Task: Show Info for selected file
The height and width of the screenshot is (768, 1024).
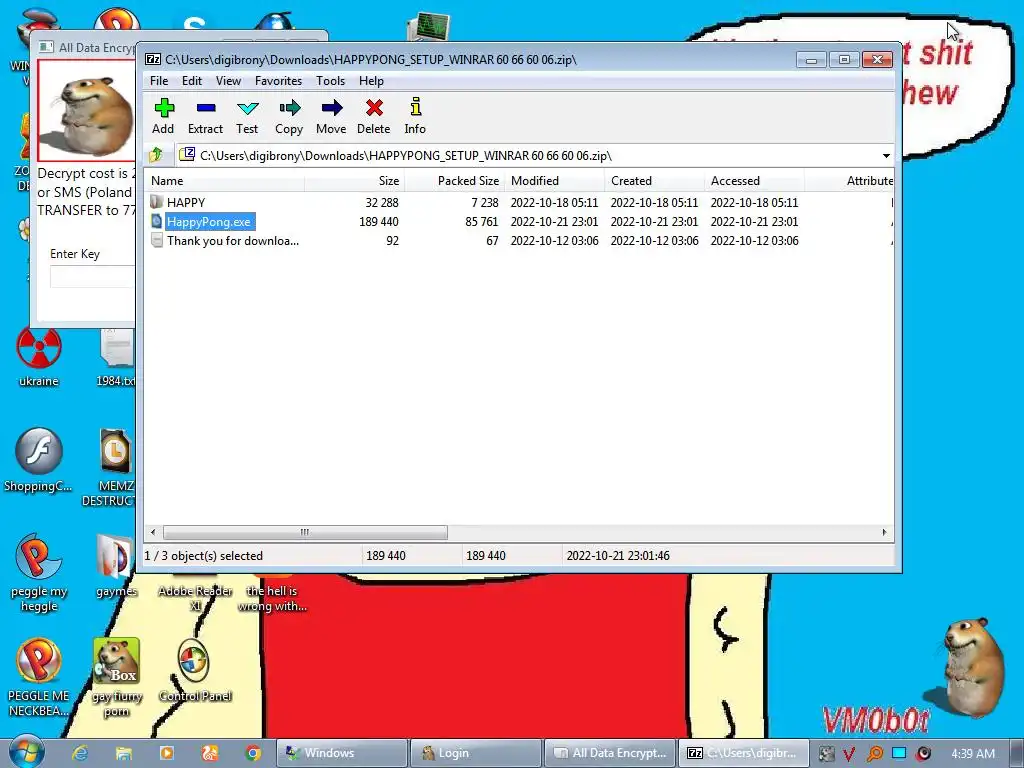Action: tap(415, 116)
